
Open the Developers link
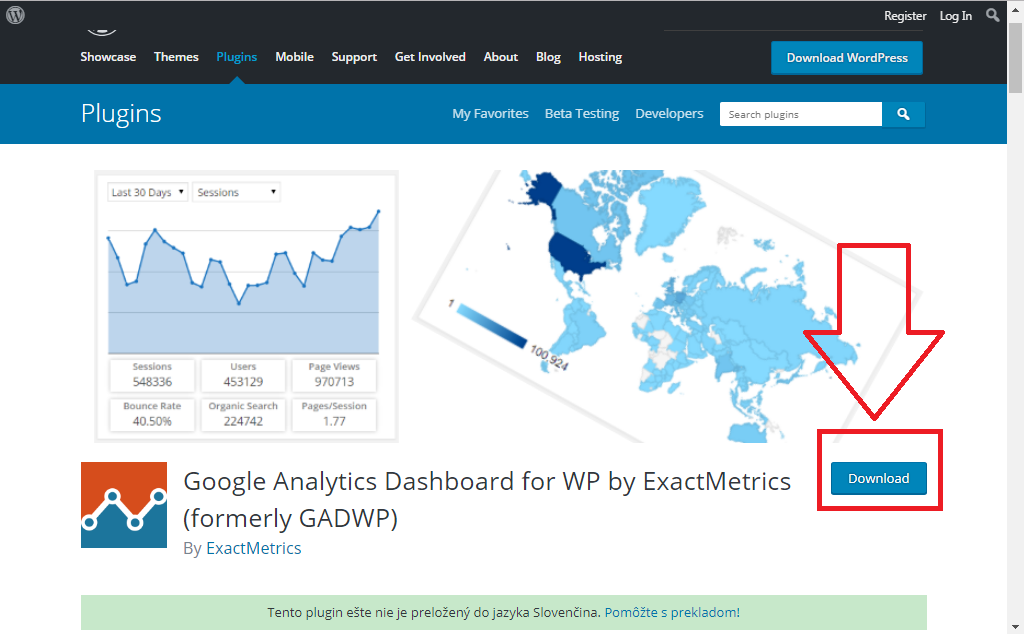(669, 114)
